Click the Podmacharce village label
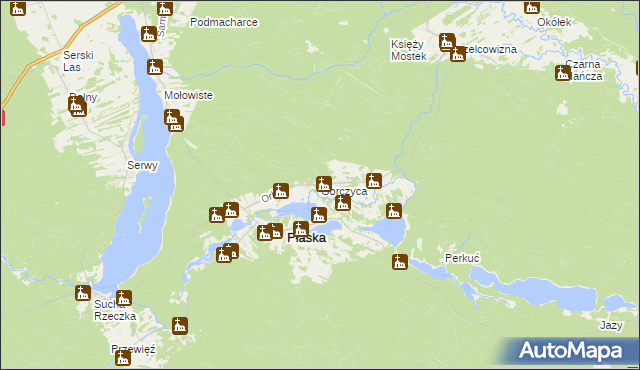 pos(224,22)
